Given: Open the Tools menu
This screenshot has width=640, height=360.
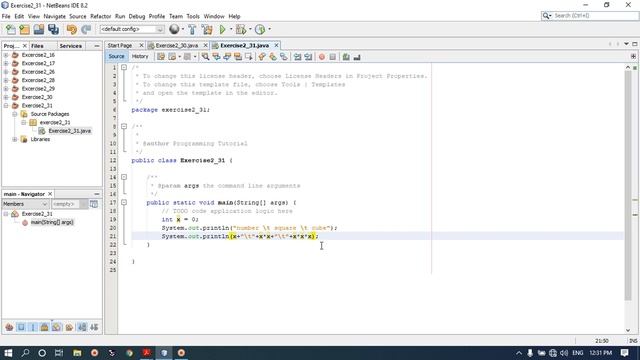Looking at the screenshot, I should pyautogui.click(x=193, y=16).
